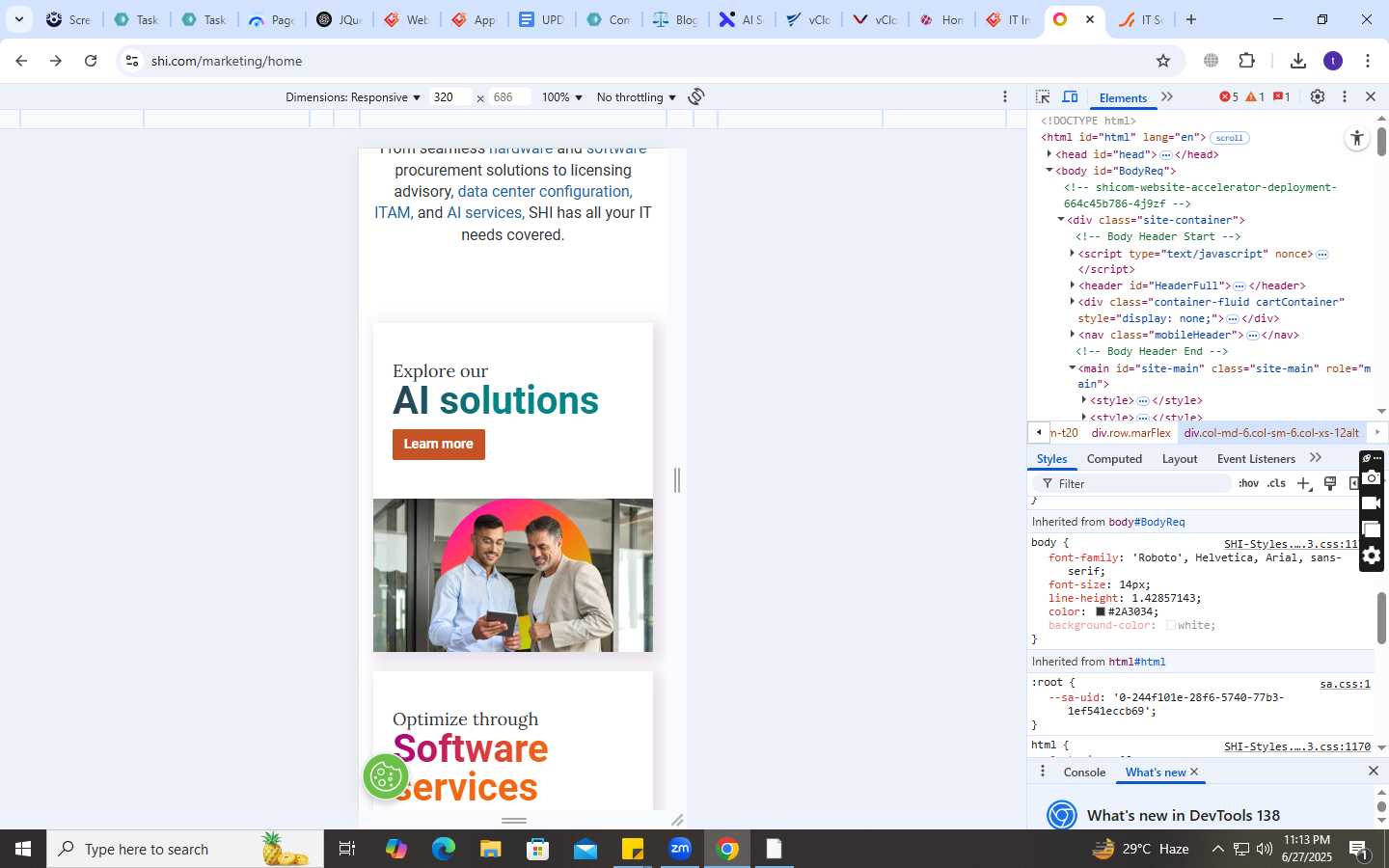
Task: Toggle the element classes .cls button
Action: click(x=1277, y=483)
